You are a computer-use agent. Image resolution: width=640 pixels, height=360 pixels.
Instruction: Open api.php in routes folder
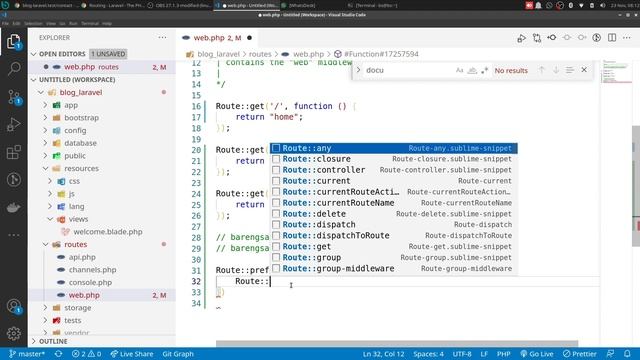click(x=82, y=257)
